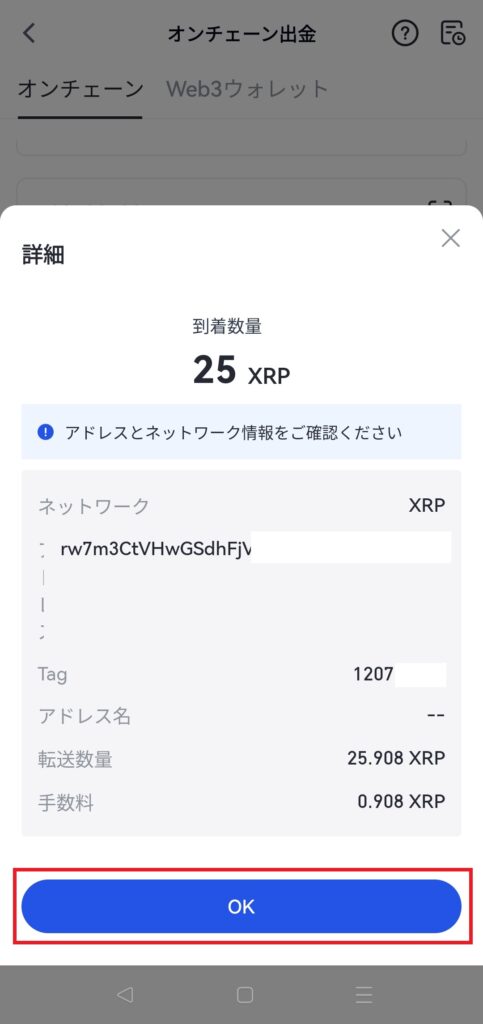Tap the 0.908 XRP fee value
This screenshot has height=1024, width=483.
coord(401,801)
